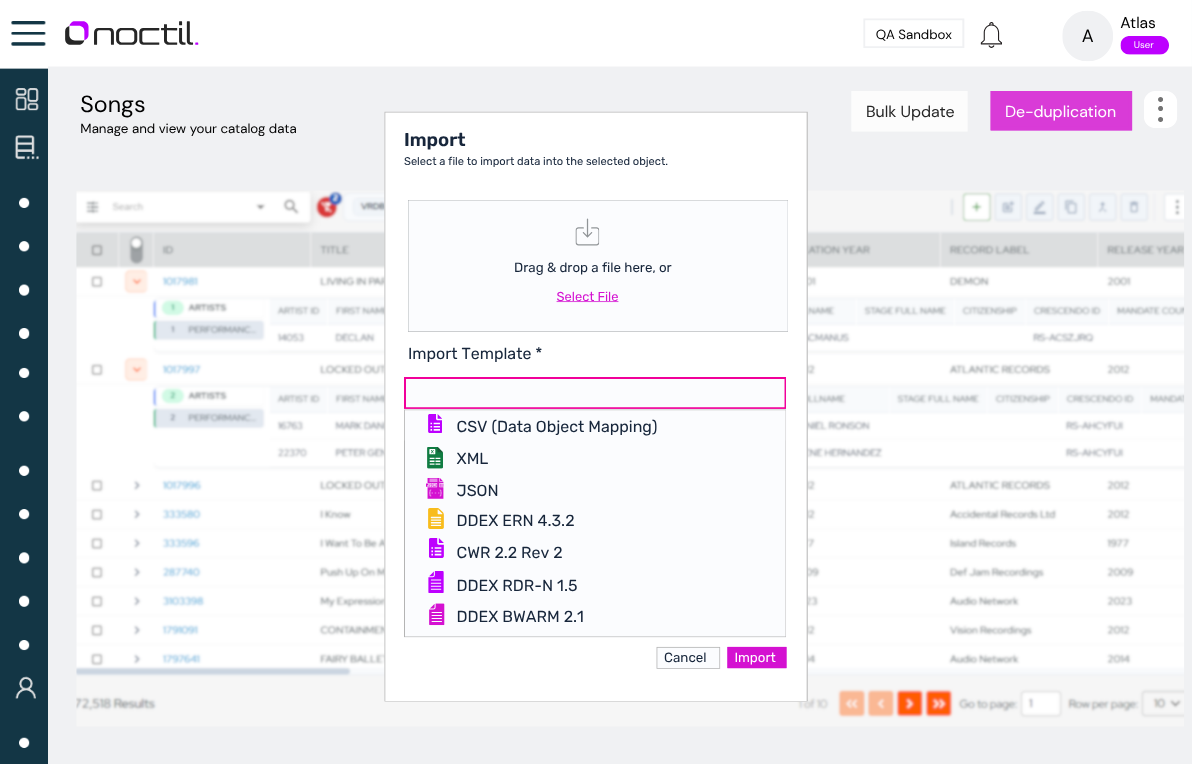
Task: Click the Select File link
Action: (x=587, y=296)
